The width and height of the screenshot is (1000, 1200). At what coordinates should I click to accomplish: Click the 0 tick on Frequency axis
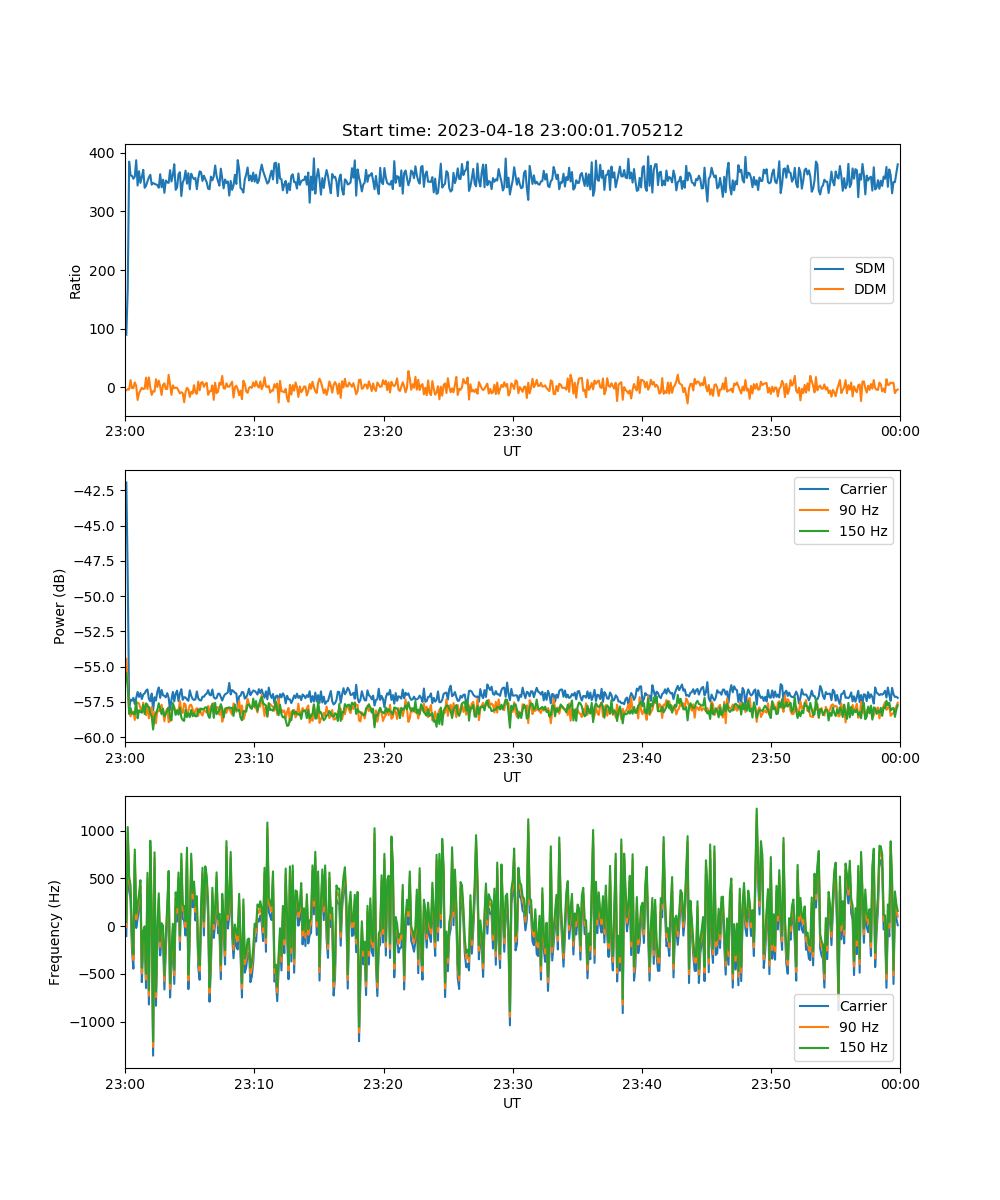[x=113, y=927]
